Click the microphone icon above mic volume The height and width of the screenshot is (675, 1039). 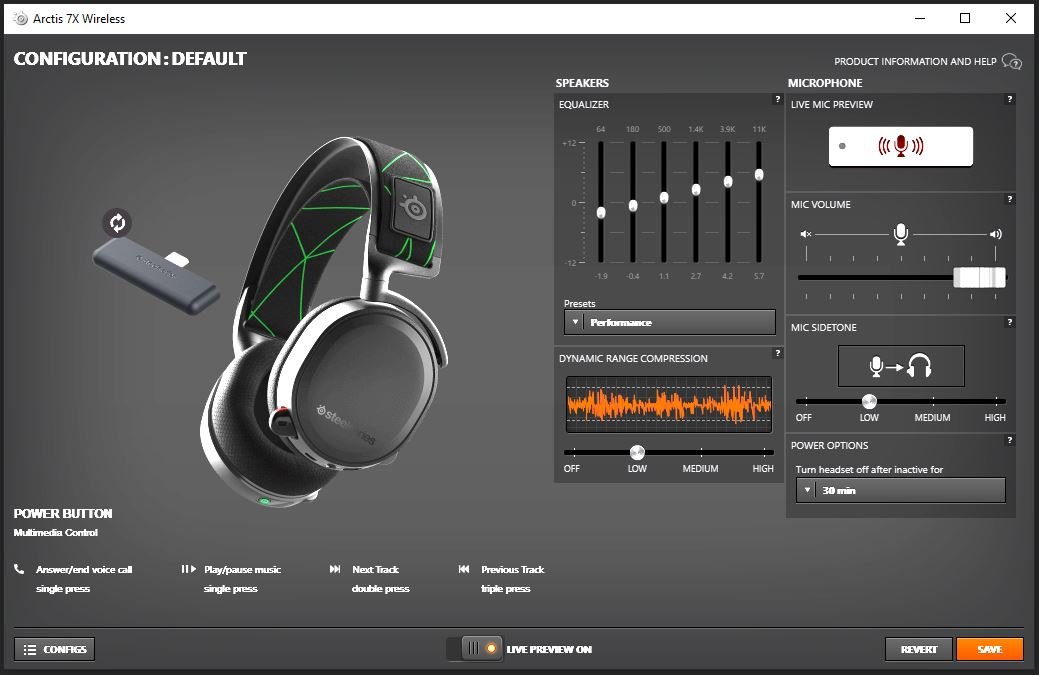click(x=901, y=234)
